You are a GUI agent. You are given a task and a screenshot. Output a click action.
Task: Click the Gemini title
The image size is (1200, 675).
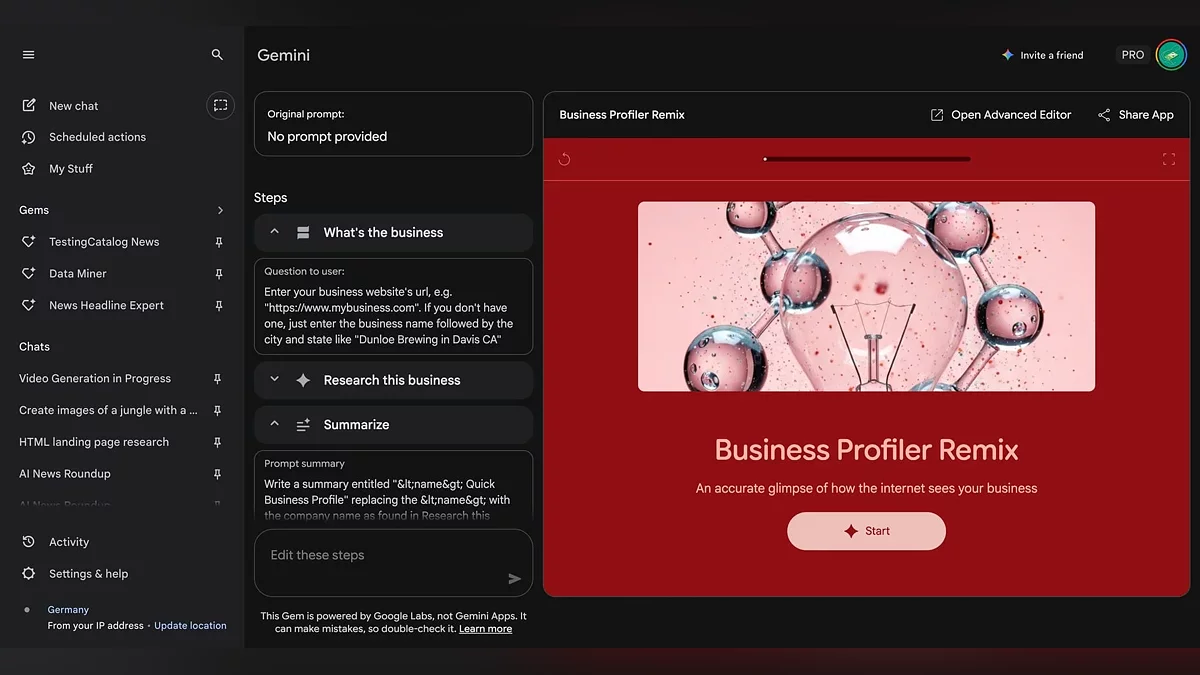pyautogui.click(x=284, y=55)
